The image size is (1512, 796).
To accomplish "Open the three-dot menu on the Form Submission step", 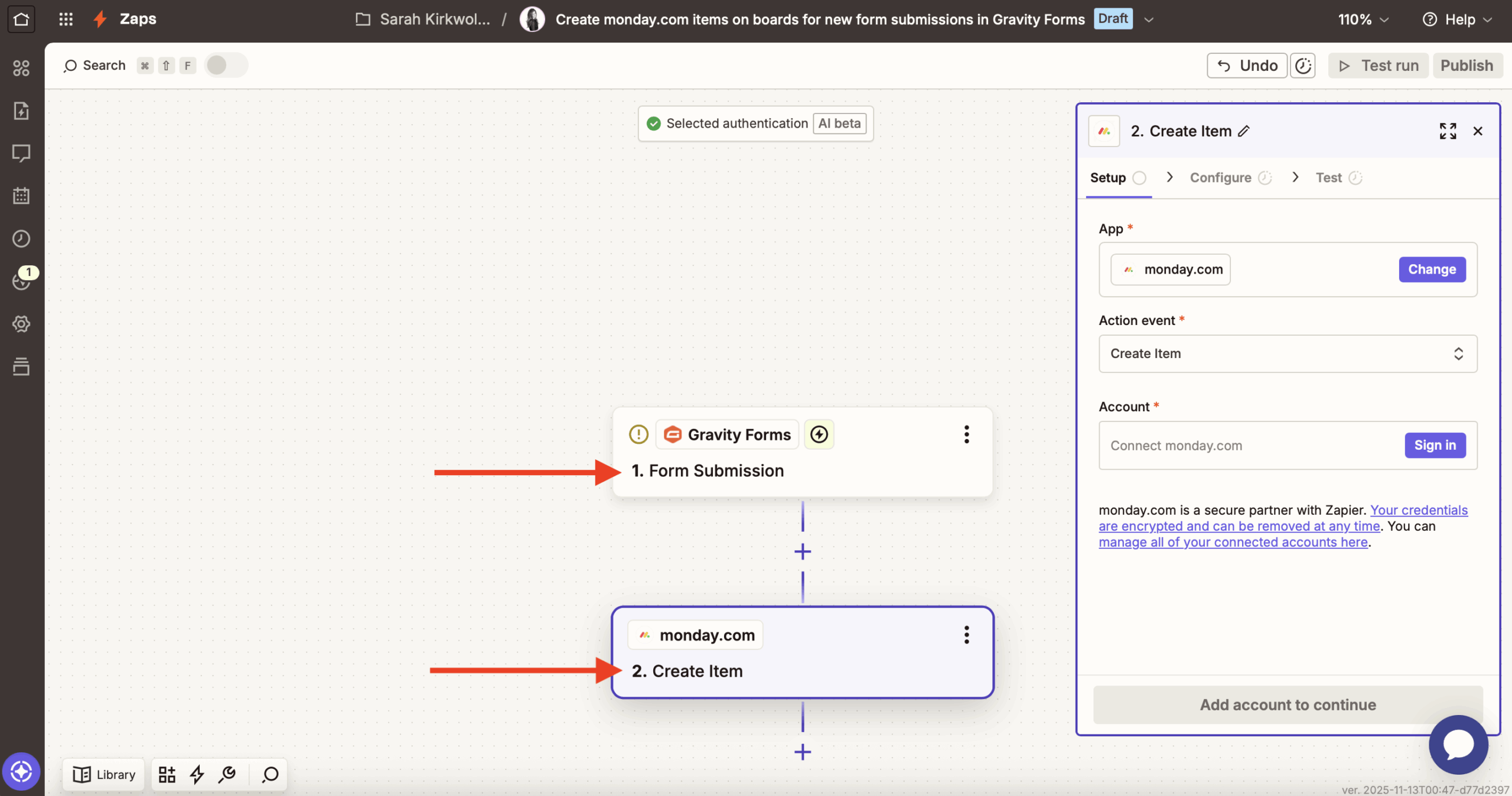I will coord(966,434).
